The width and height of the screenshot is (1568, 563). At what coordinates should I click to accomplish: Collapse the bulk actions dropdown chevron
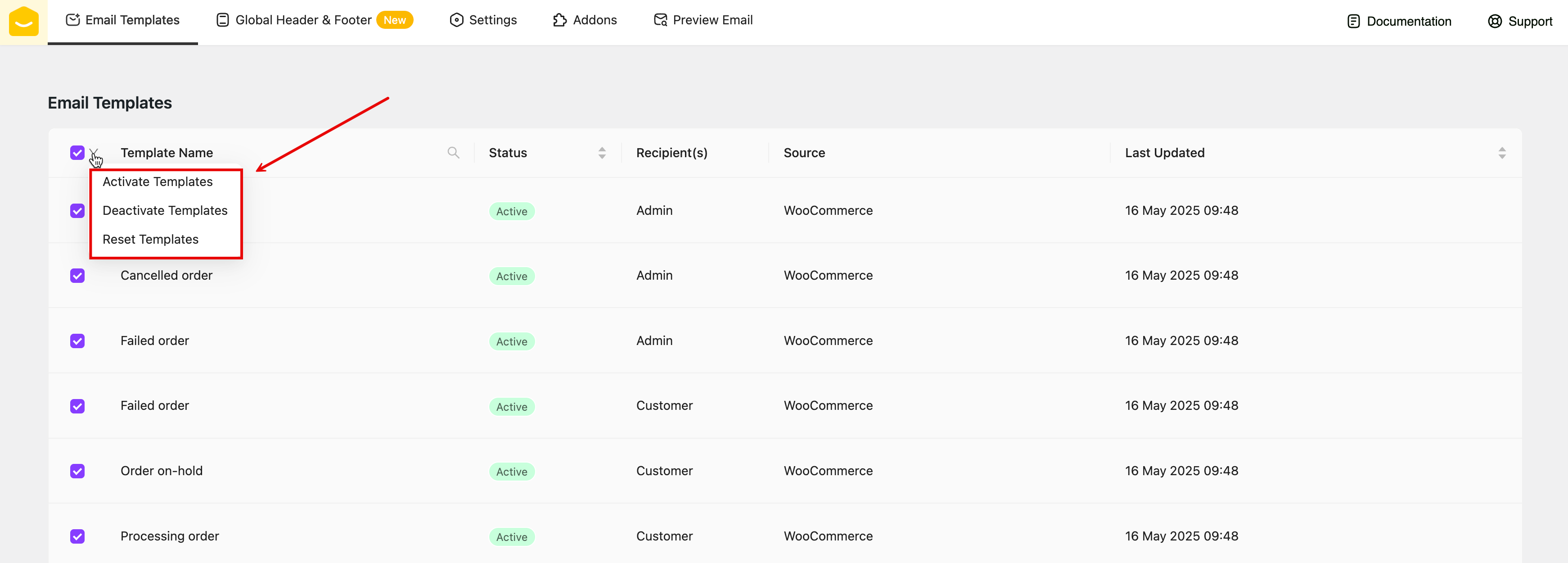click(94, 152)
